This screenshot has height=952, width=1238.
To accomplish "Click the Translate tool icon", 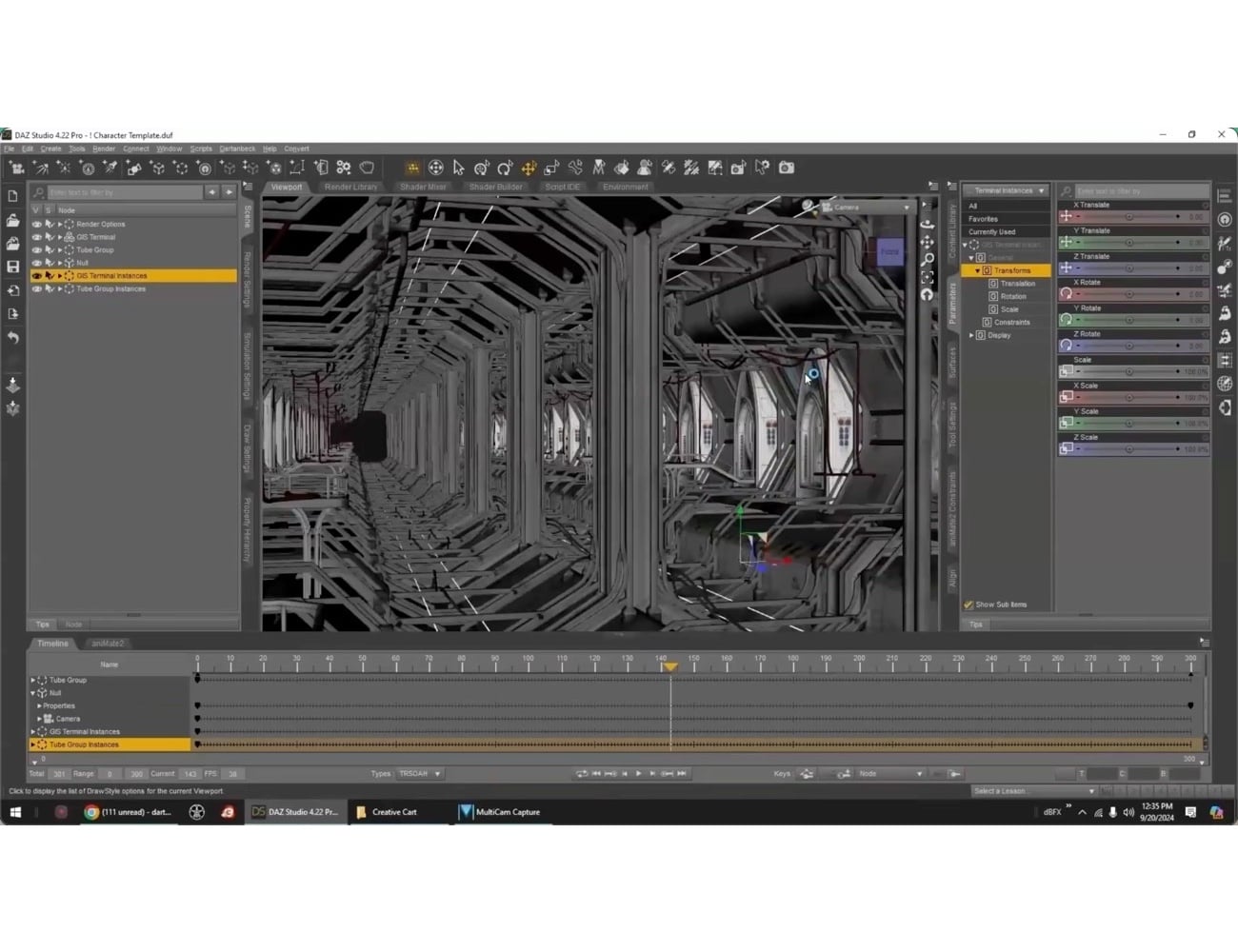I will [x=528, y=168].
